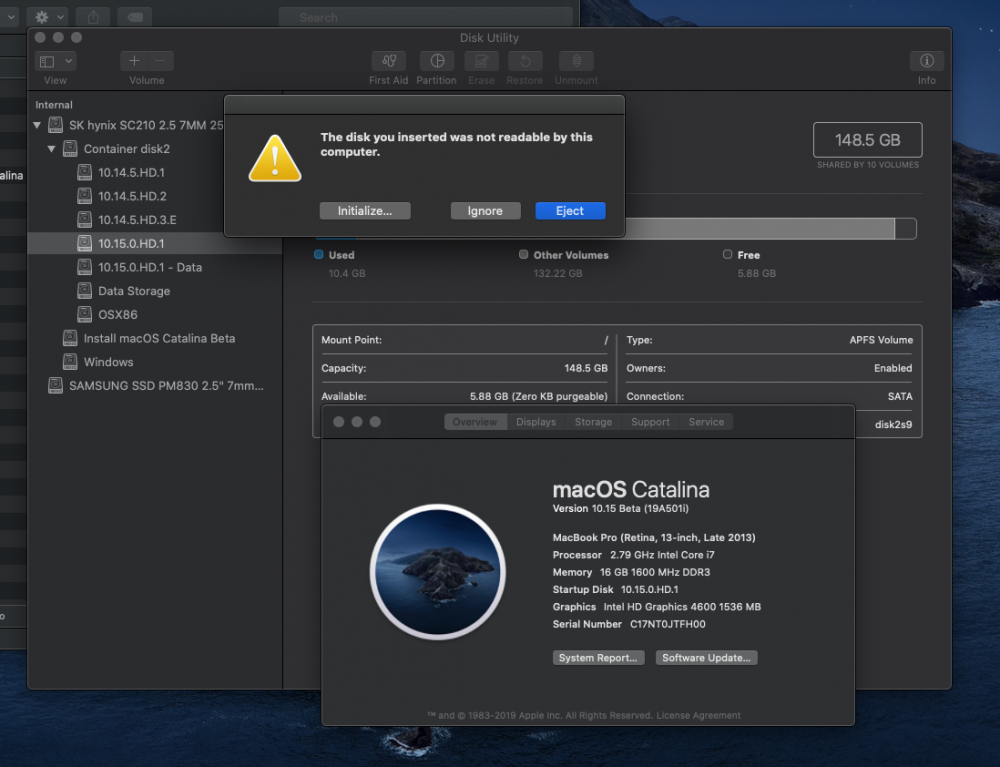Open the Service tab

706,421
